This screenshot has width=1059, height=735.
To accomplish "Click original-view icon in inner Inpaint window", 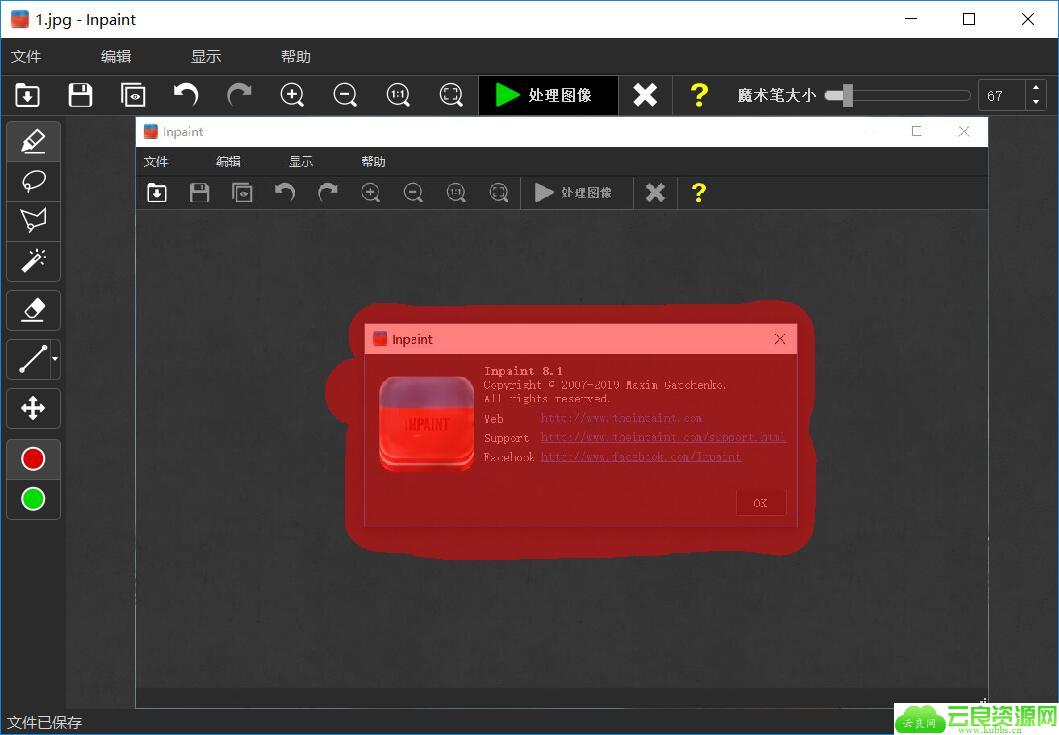I will 242,193.
